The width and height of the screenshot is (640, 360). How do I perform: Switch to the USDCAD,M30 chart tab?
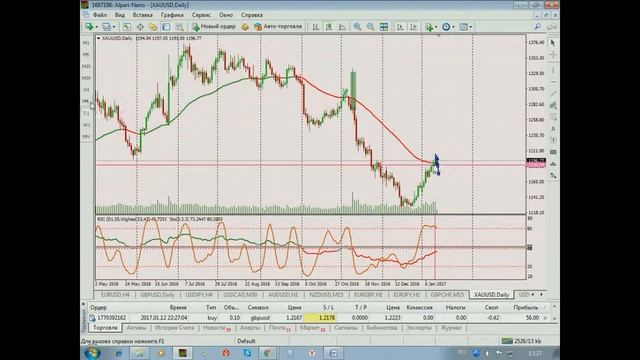(240, 295)
